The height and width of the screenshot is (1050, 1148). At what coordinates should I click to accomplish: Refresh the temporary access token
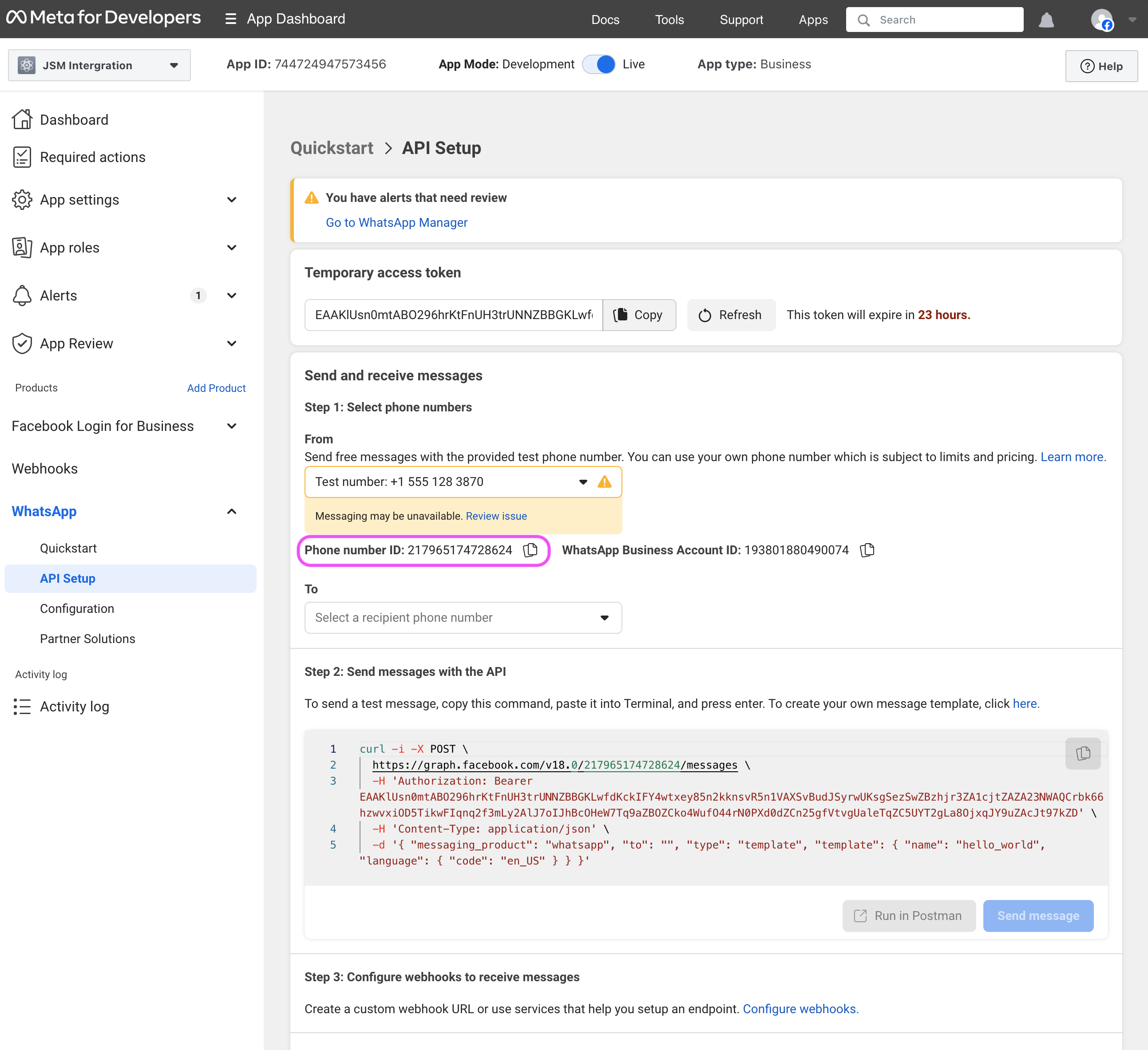731,316
